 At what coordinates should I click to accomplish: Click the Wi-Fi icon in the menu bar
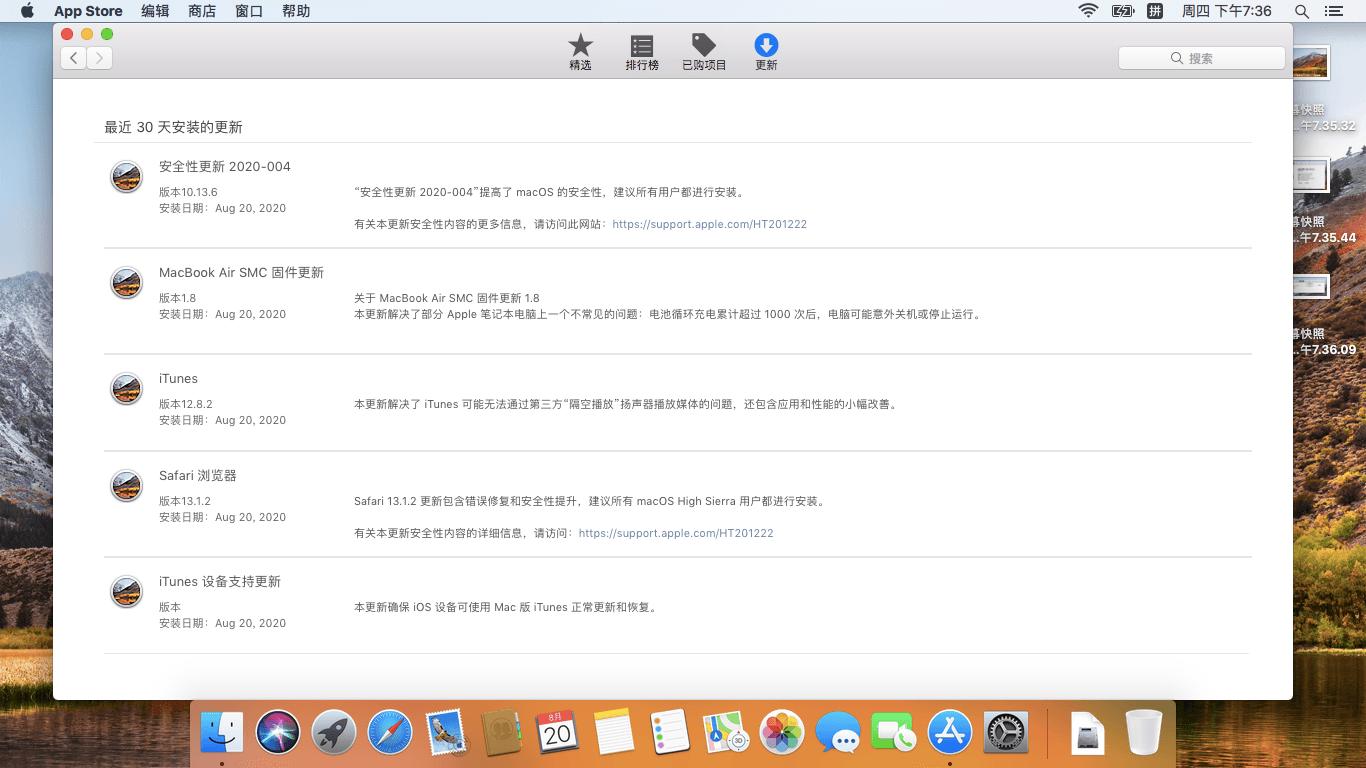[x=1087, y=11]
